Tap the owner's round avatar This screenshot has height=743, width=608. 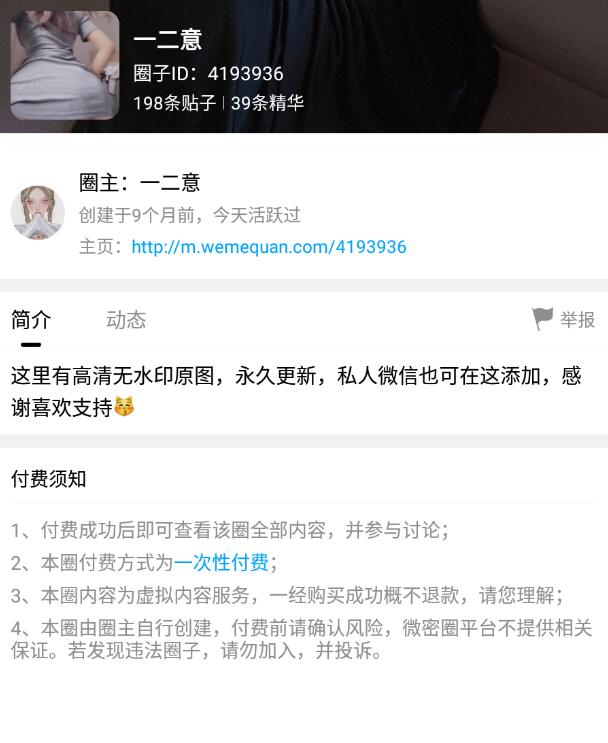pyautogui.click(x=37, y=212)
